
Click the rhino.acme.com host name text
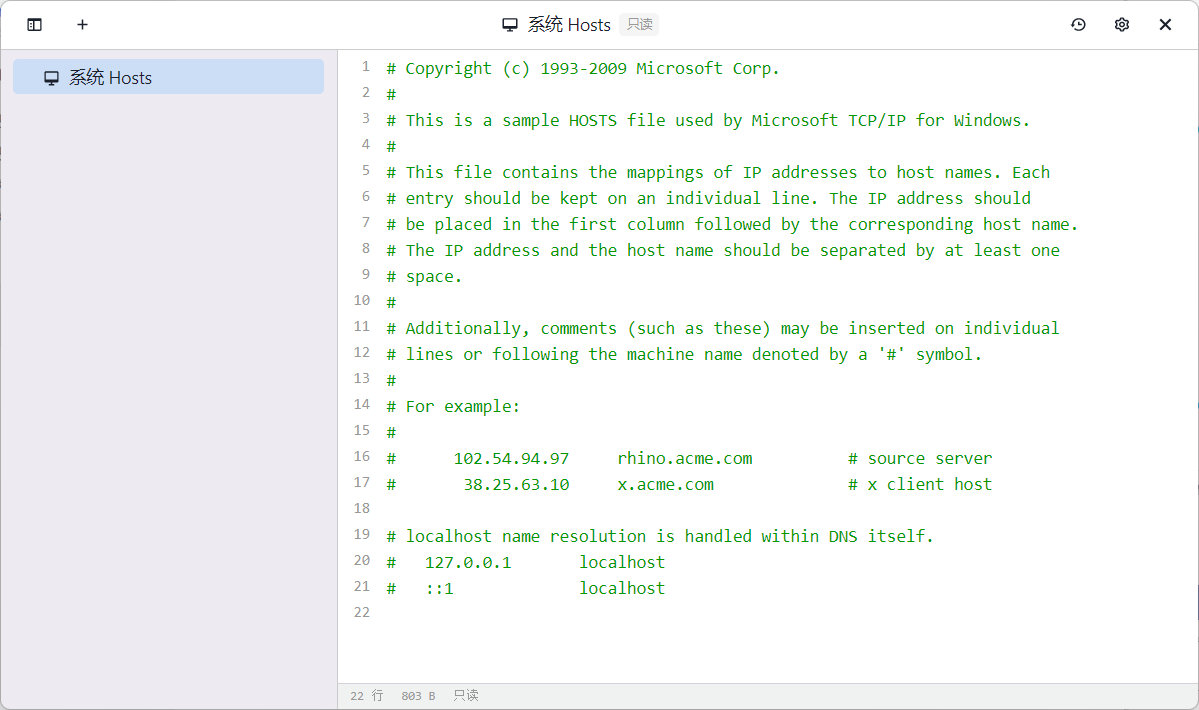[684, 458]
